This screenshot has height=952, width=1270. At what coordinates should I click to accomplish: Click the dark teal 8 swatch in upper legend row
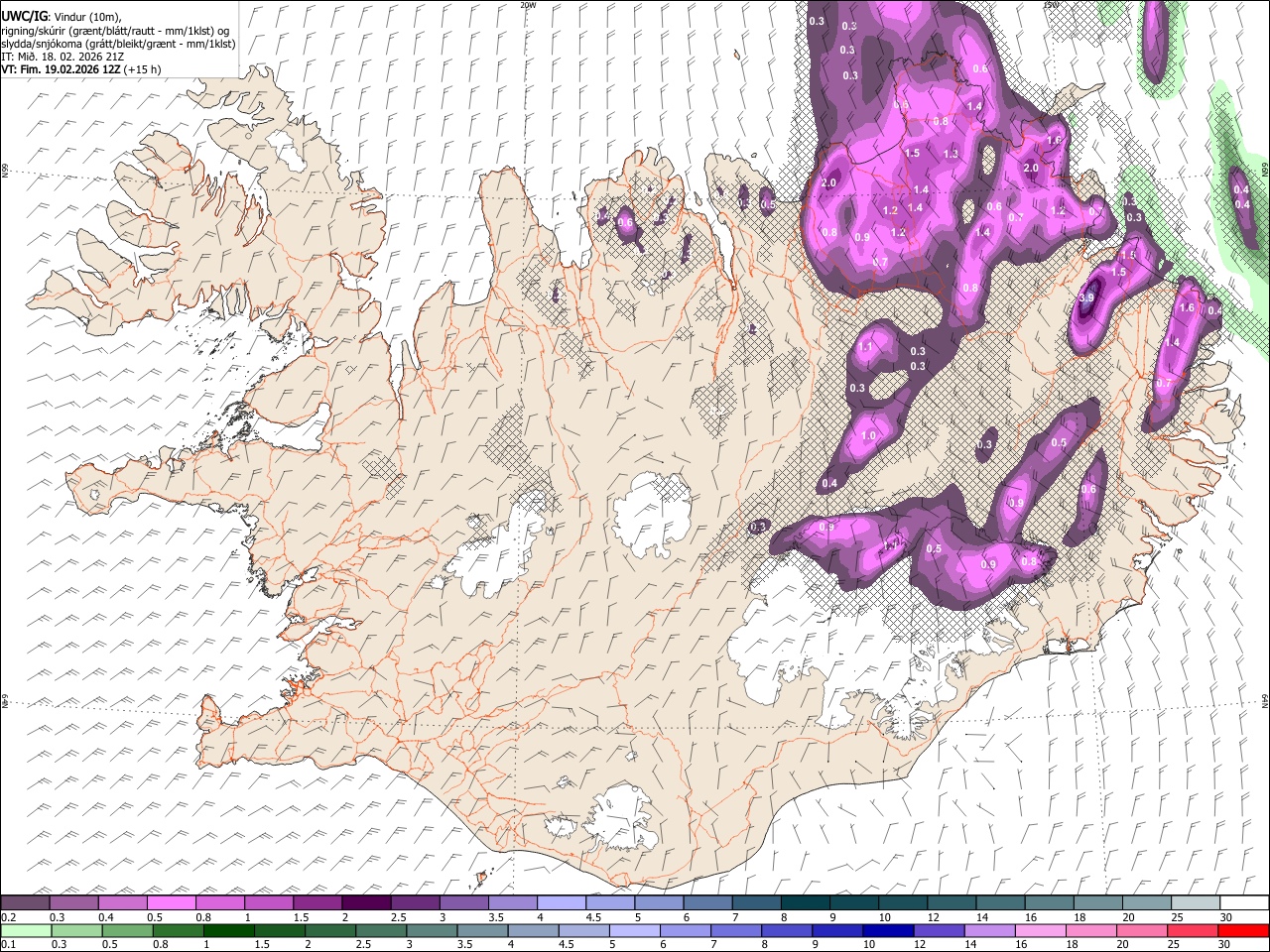tap(806, 903)
